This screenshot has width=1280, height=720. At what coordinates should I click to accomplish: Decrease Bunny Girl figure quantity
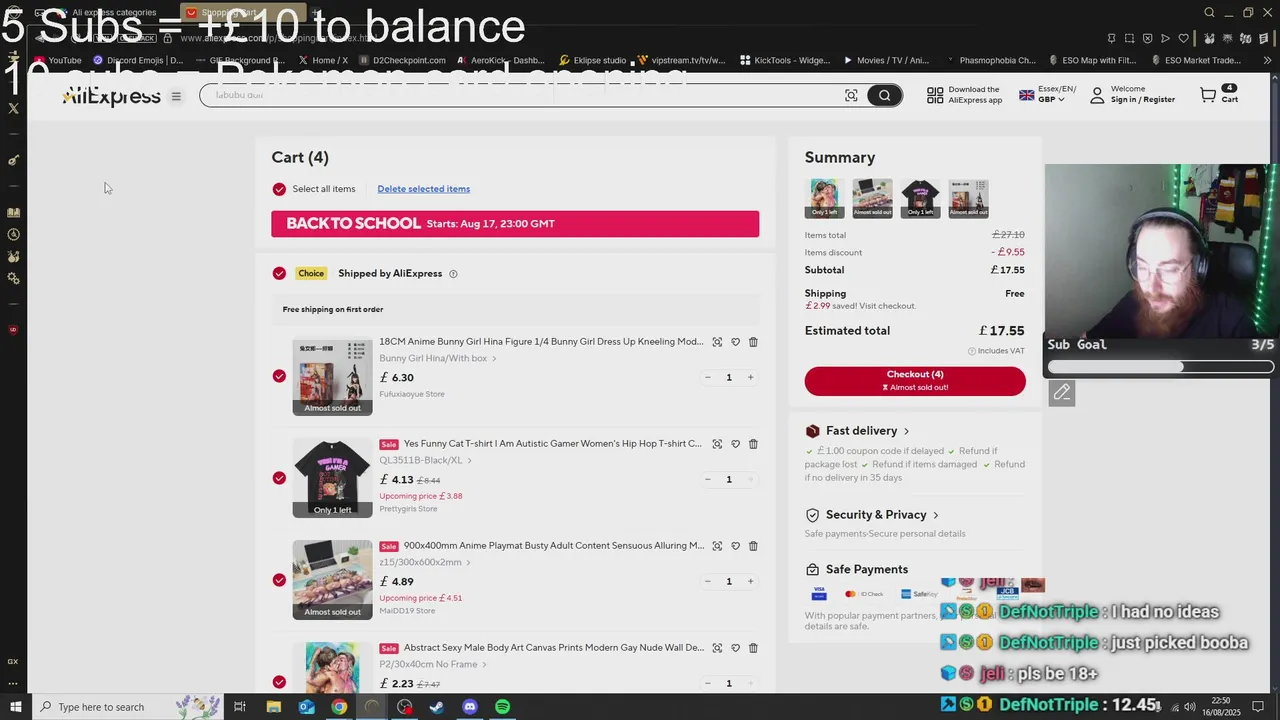pos(708,378)
